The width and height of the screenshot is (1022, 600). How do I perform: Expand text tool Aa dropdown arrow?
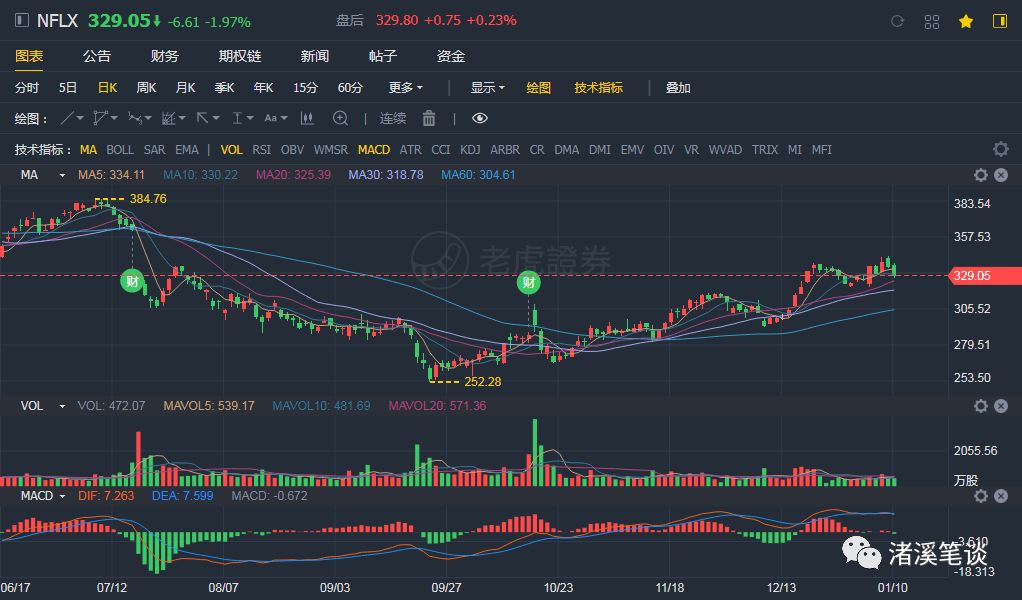pyautogui.click(x=284, y=119)
